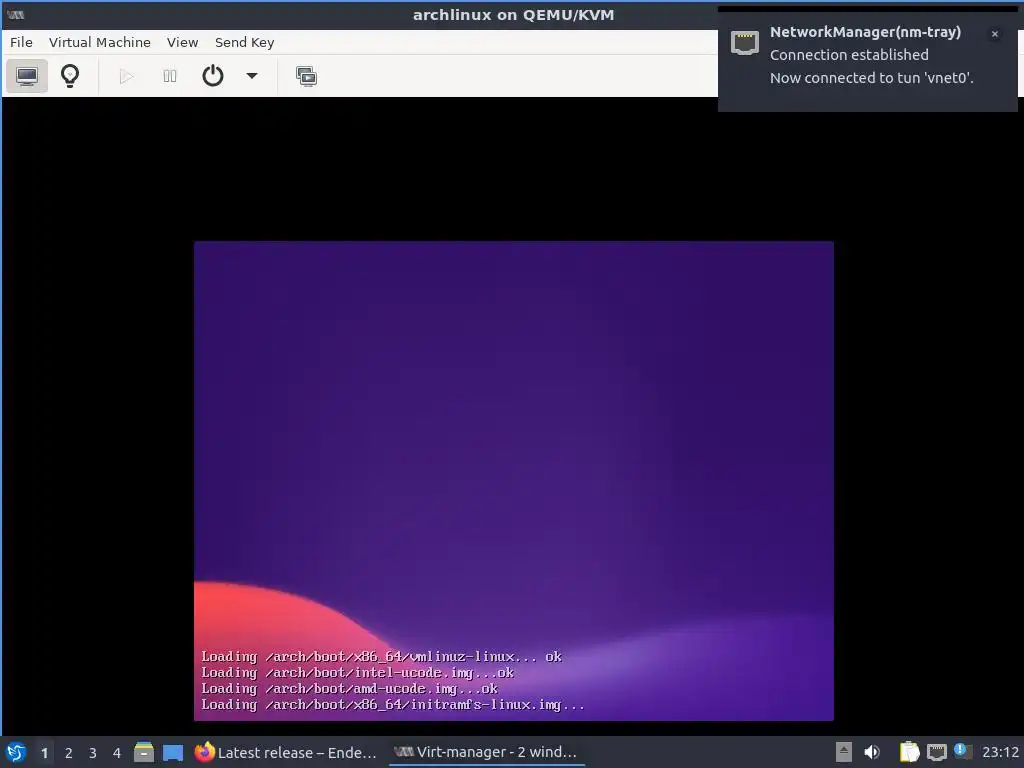Screen dimensions: 1024x768
Task: Open the File menu
Action: (21, 42)
